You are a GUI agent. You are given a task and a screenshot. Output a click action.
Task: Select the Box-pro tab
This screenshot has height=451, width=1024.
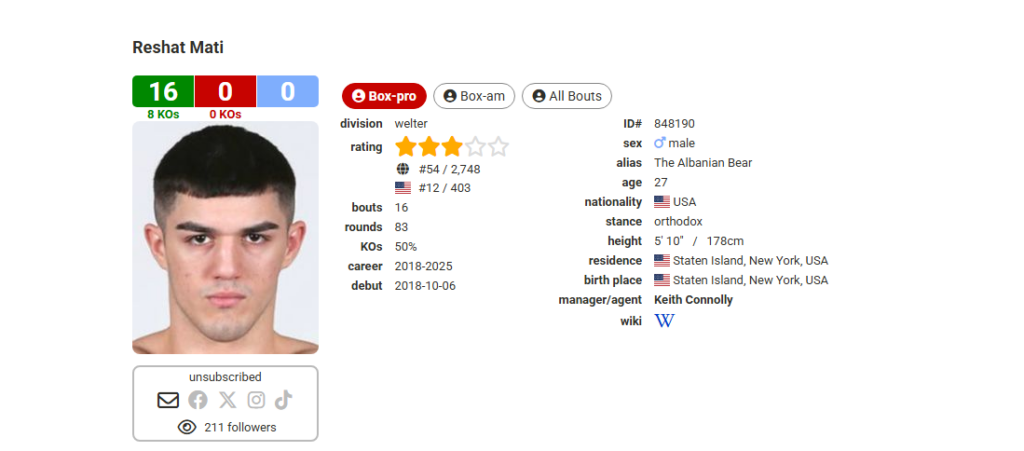click(x=384, y=96)
